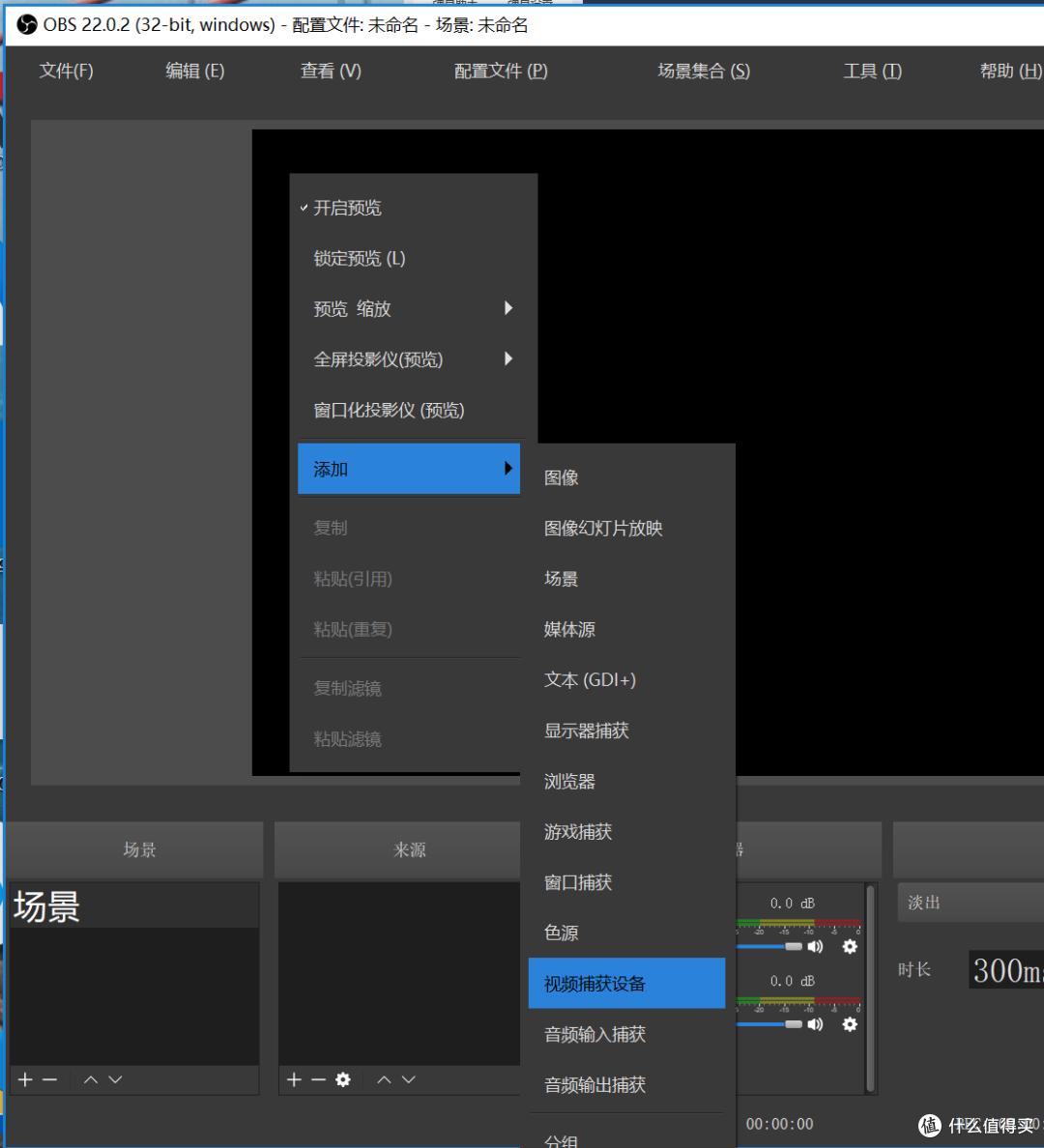This screenshot has height=1148, width=1044.
Task: Add 窗口捕获 source
Action: 627,882
